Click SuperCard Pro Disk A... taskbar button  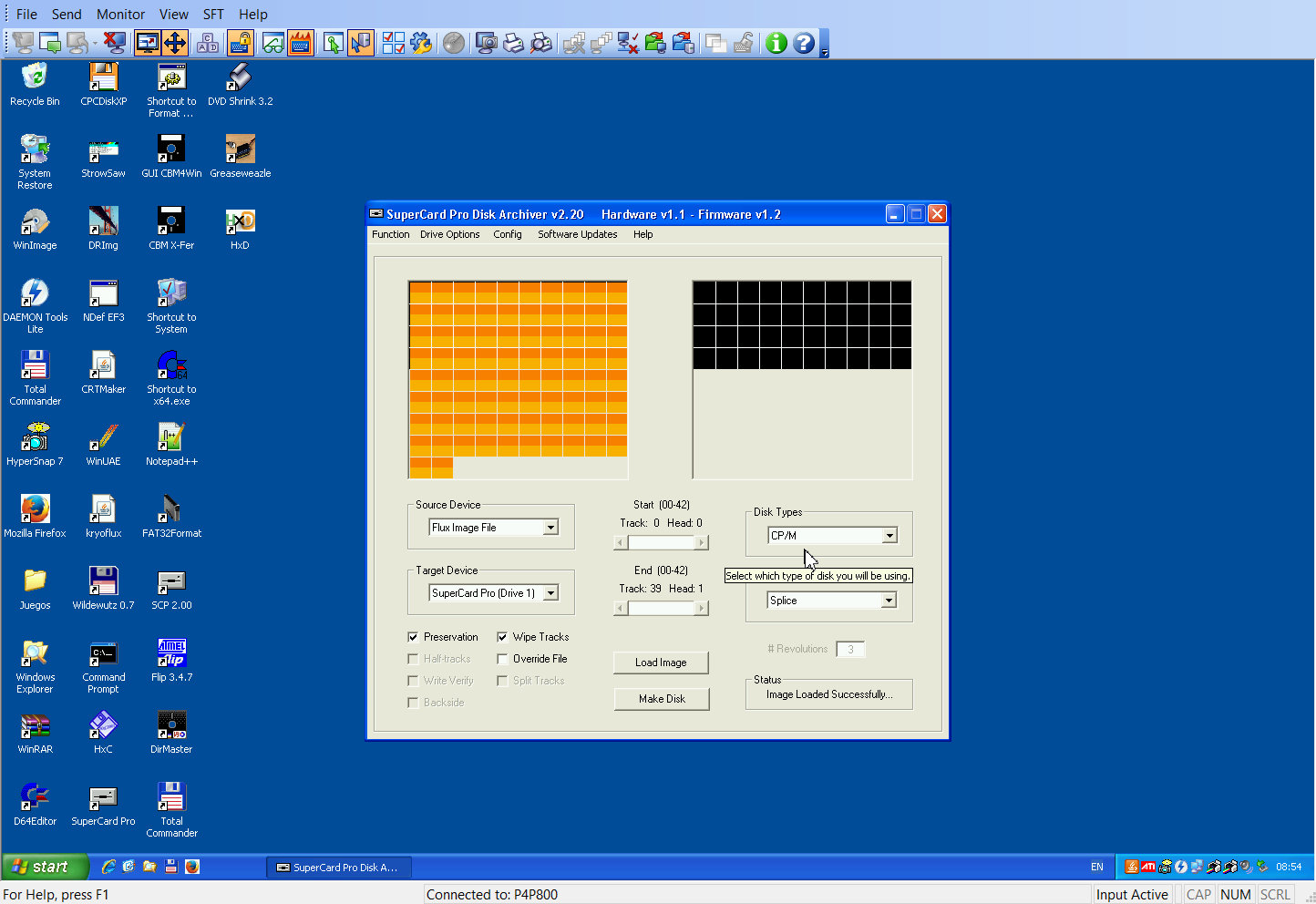[x=339, y=868]
